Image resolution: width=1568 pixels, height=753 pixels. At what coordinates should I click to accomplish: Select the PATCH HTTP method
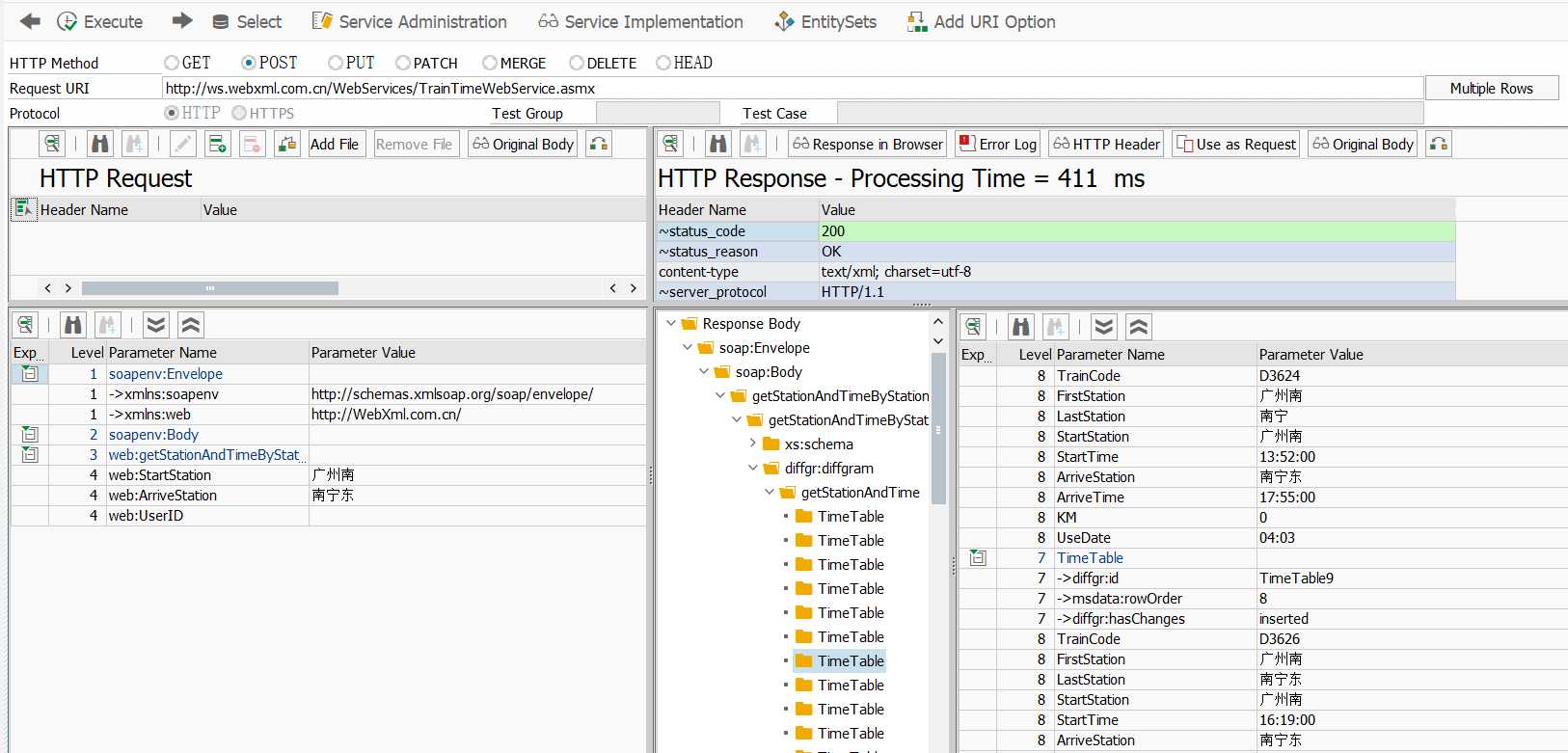click(x=403, y=63)
